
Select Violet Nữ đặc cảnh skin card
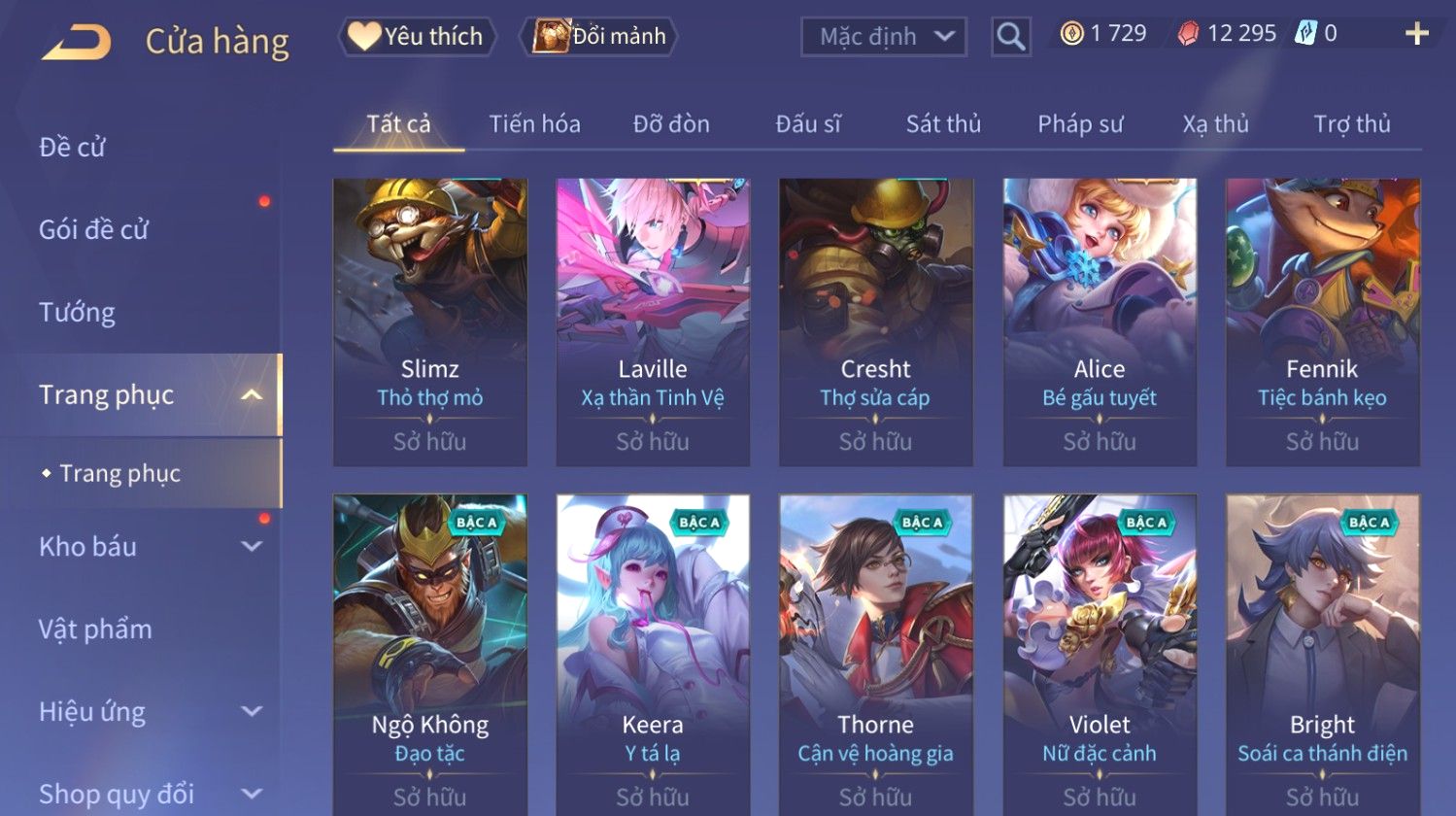[1100, 655]
